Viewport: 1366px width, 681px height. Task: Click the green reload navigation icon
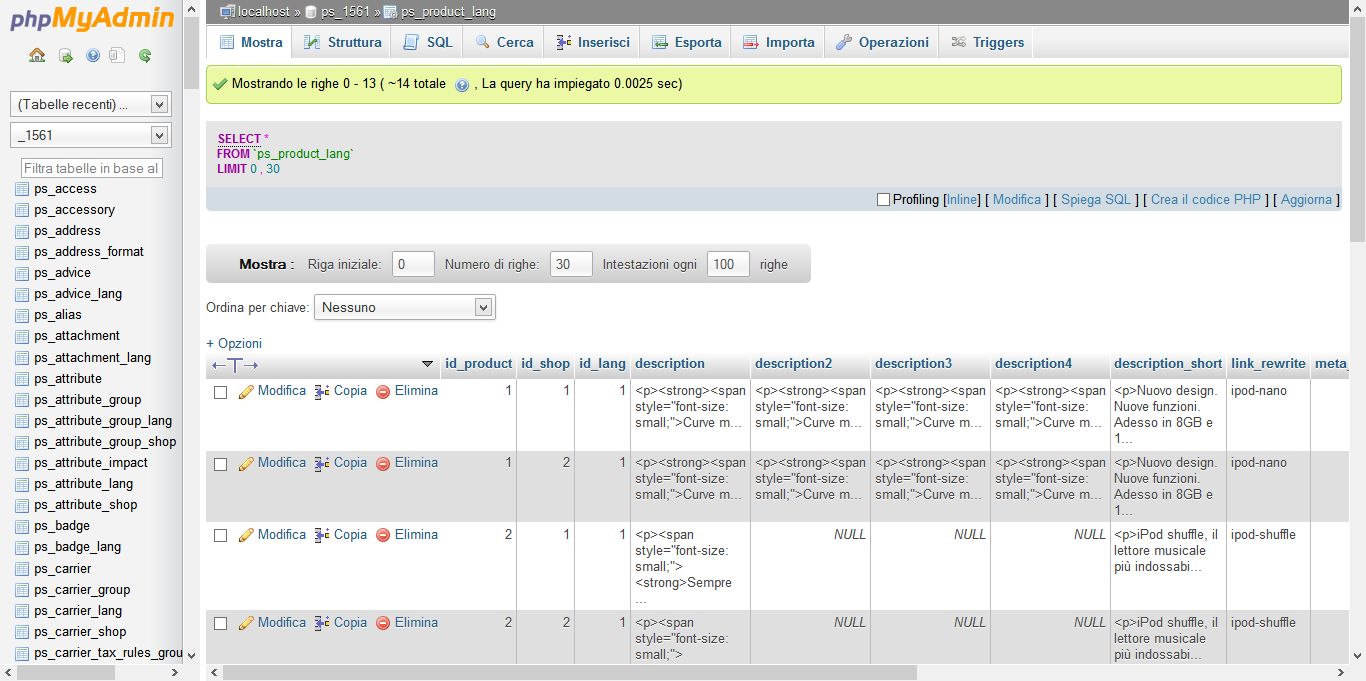click(145, 56)
